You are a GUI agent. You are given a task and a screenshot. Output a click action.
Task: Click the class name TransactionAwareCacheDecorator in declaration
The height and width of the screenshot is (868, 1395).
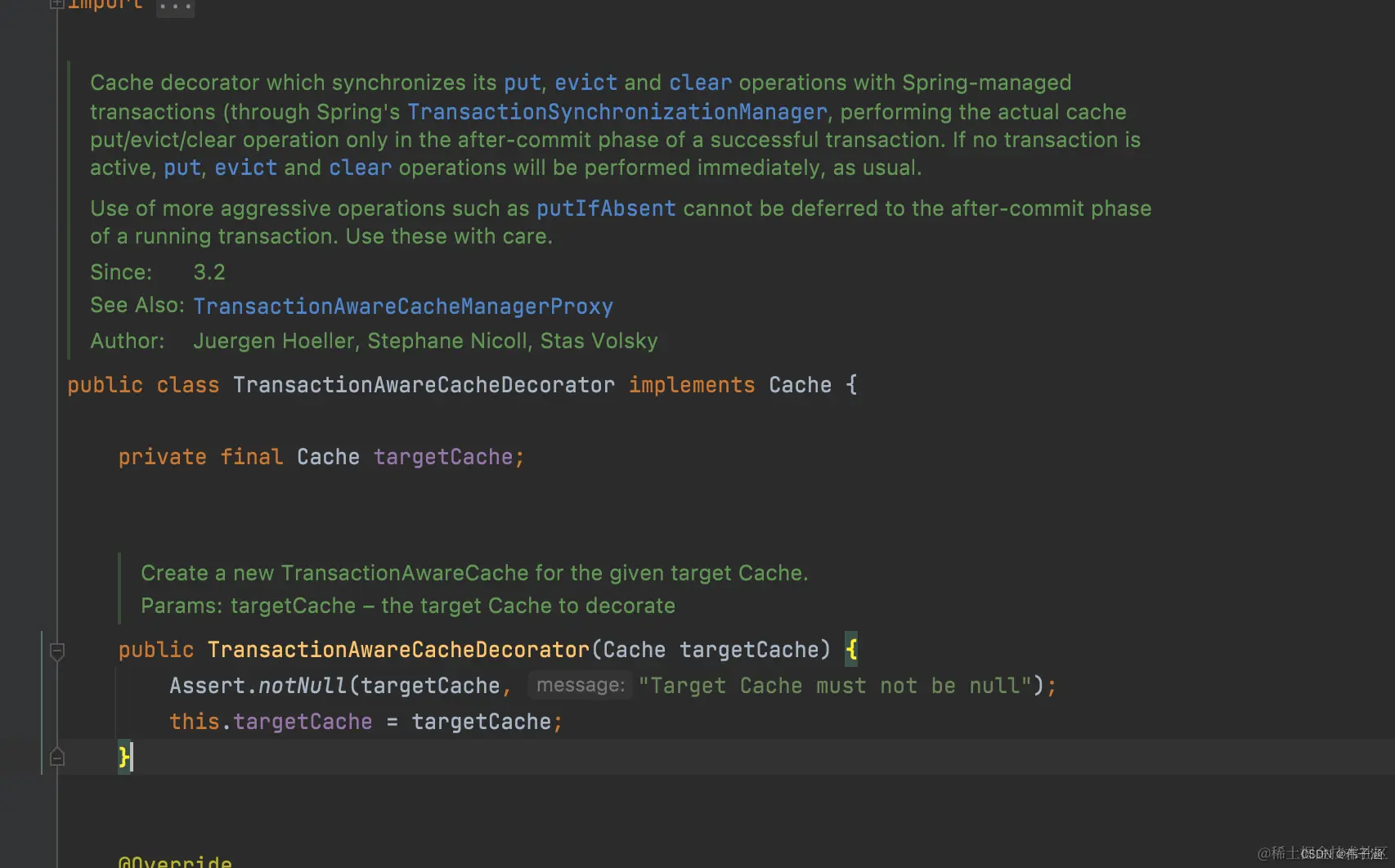[x=424, y=385]
